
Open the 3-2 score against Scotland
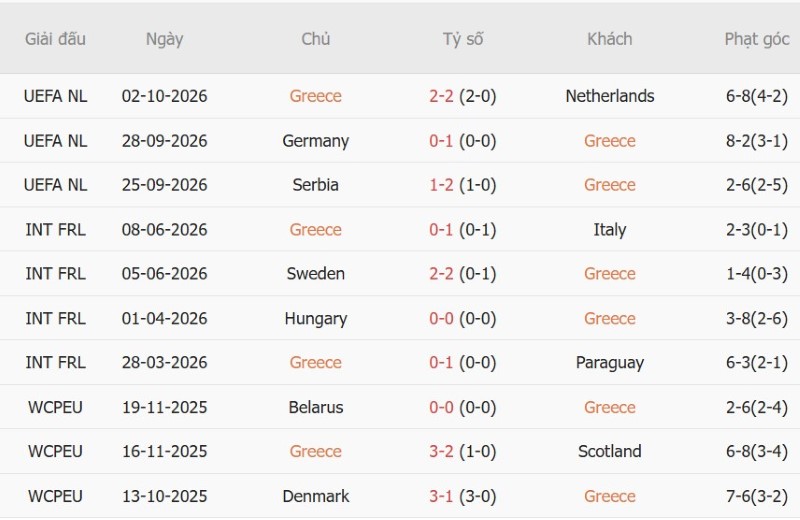[441, 452]
